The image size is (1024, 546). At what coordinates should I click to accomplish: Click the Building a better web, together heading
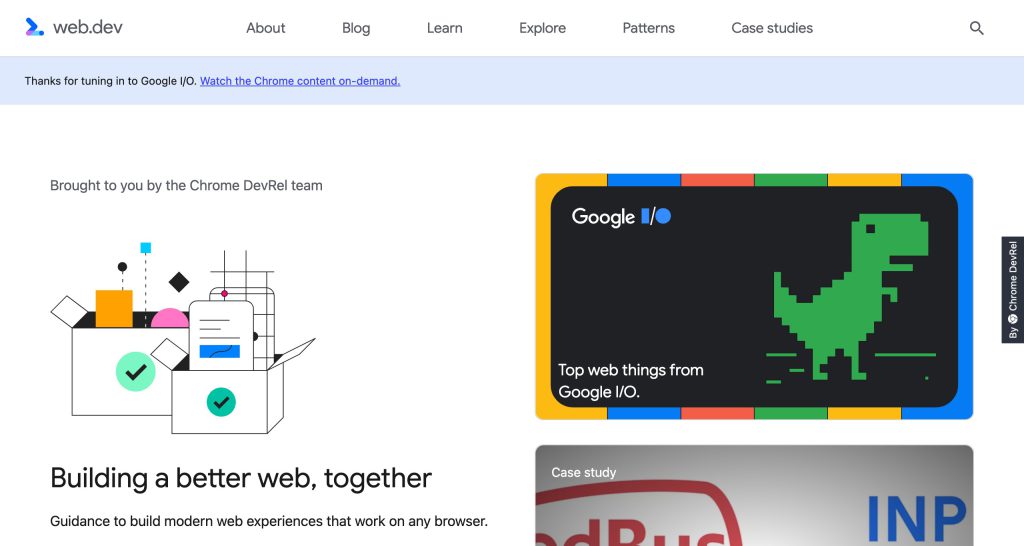[x=241, y=478]
